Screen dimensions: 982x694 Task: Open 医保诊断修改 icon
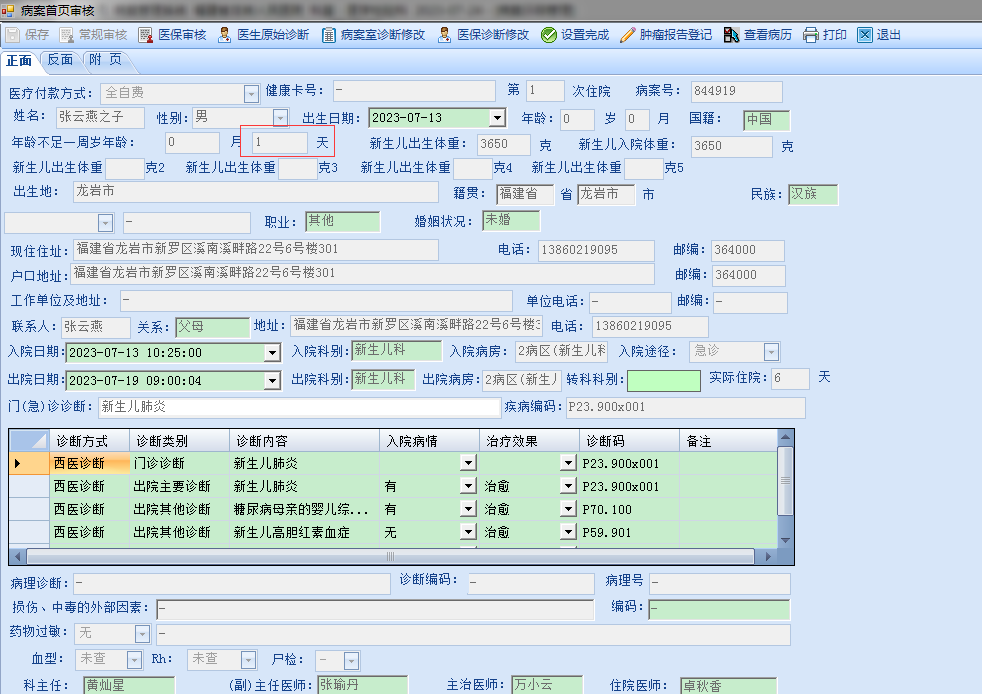tap(444, 35)
